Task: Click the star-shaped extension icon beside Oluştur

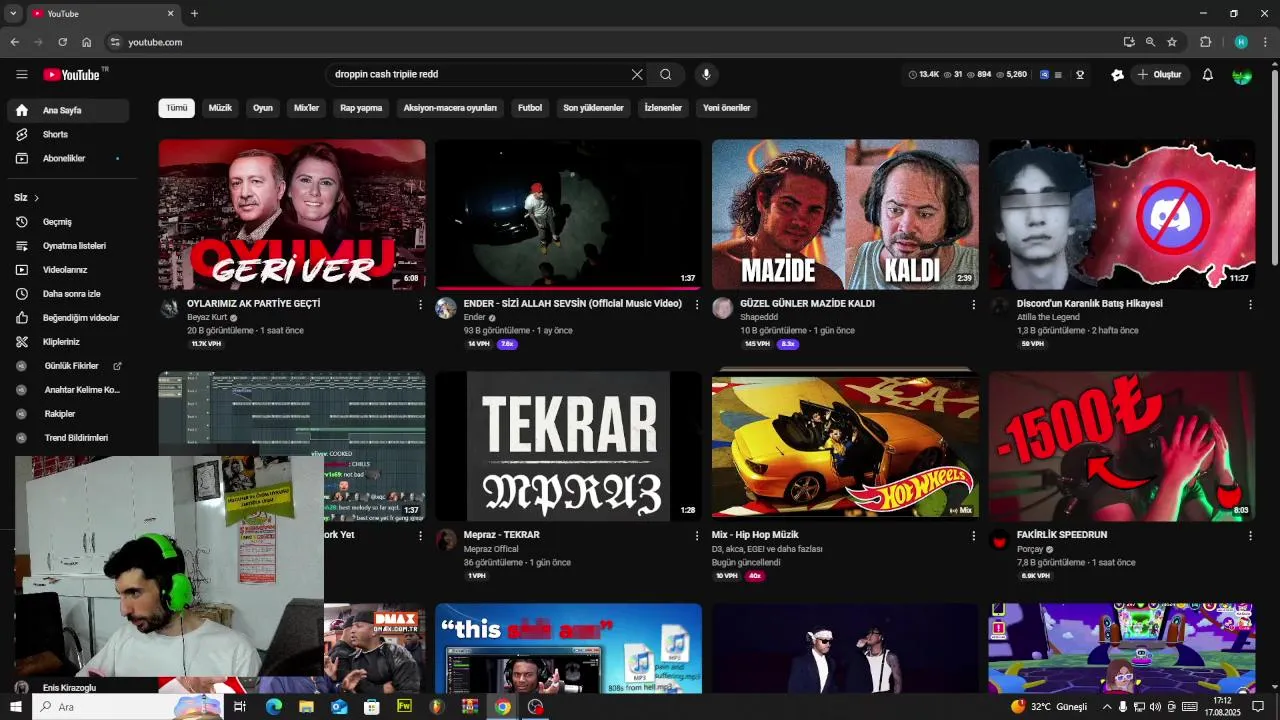Action: (1117, 75)
